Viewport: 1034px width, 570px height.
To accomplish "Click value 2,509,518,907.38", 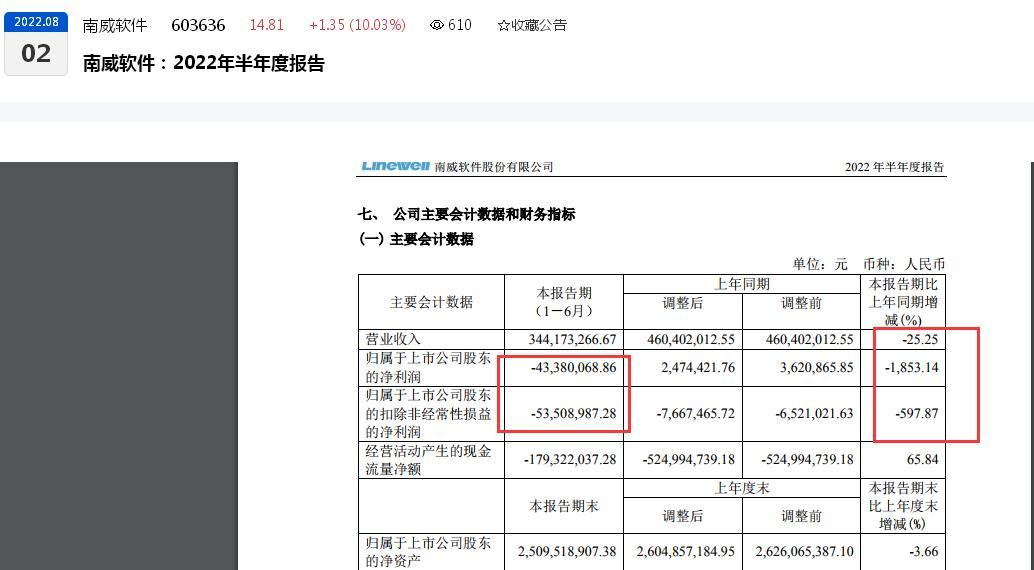I will (567, 552).
